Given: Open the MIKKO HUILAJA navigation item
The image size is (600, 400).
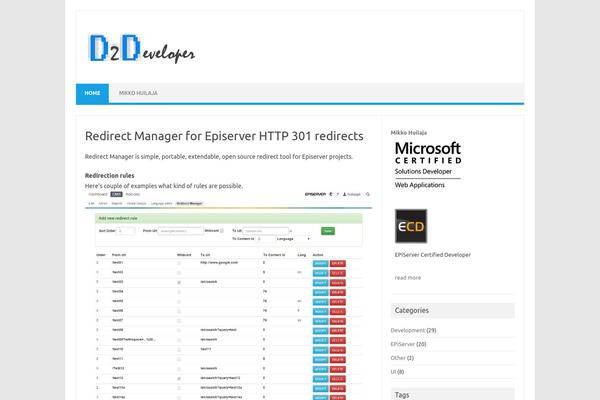Looking at the screenshot, I should pyautogui.click(x=138, y=93).
